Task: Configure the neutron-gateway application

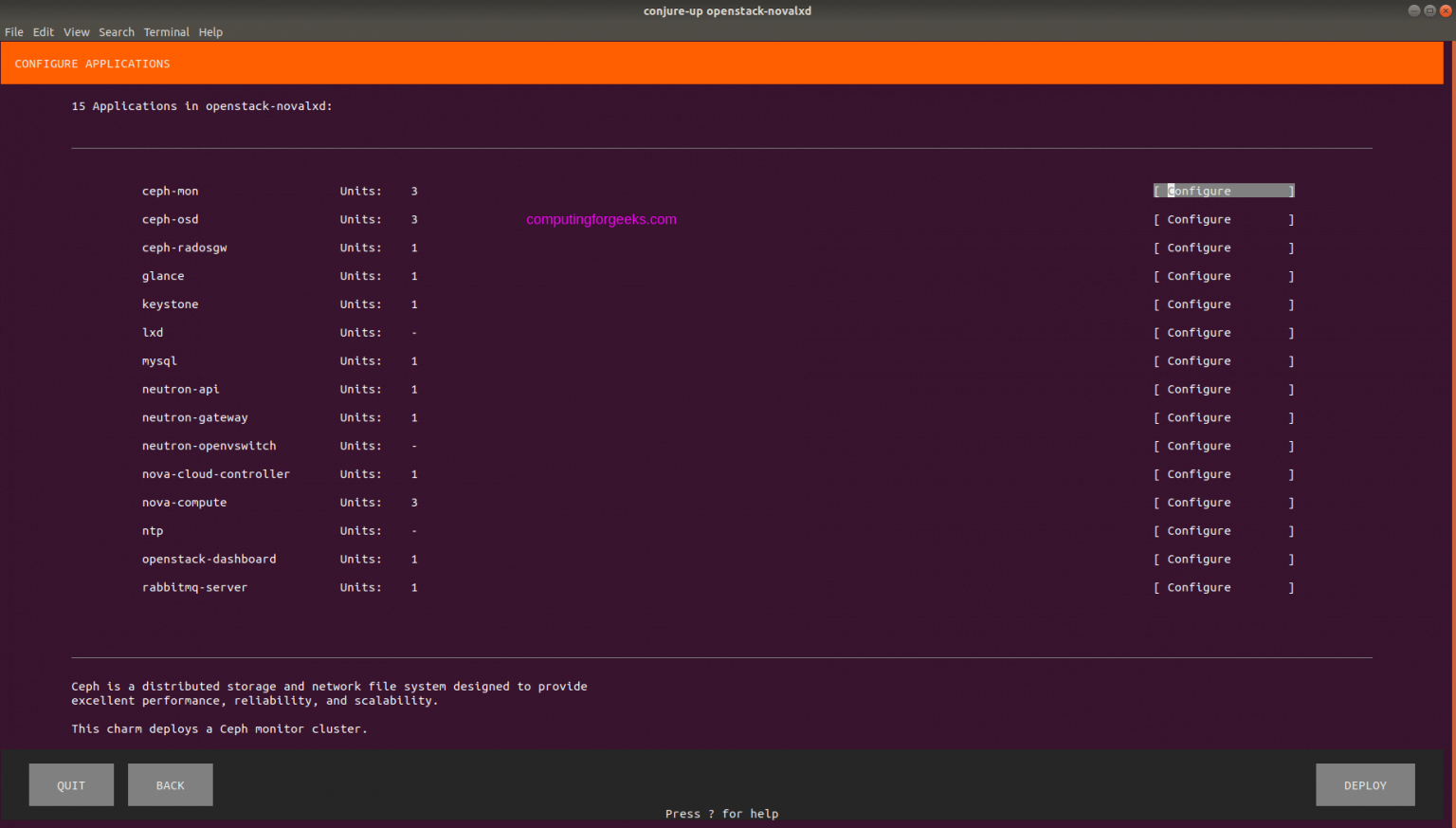Action: pos(1223,417)
